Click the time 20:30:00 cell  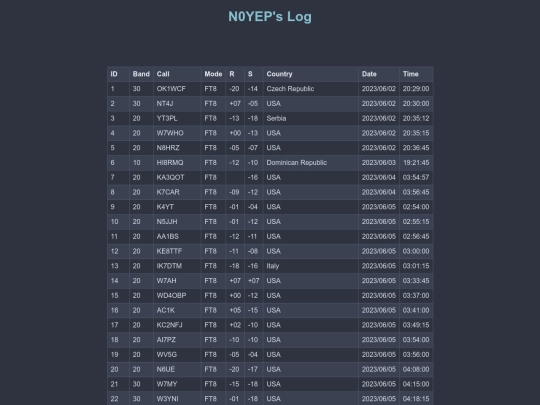pos(416,104)
